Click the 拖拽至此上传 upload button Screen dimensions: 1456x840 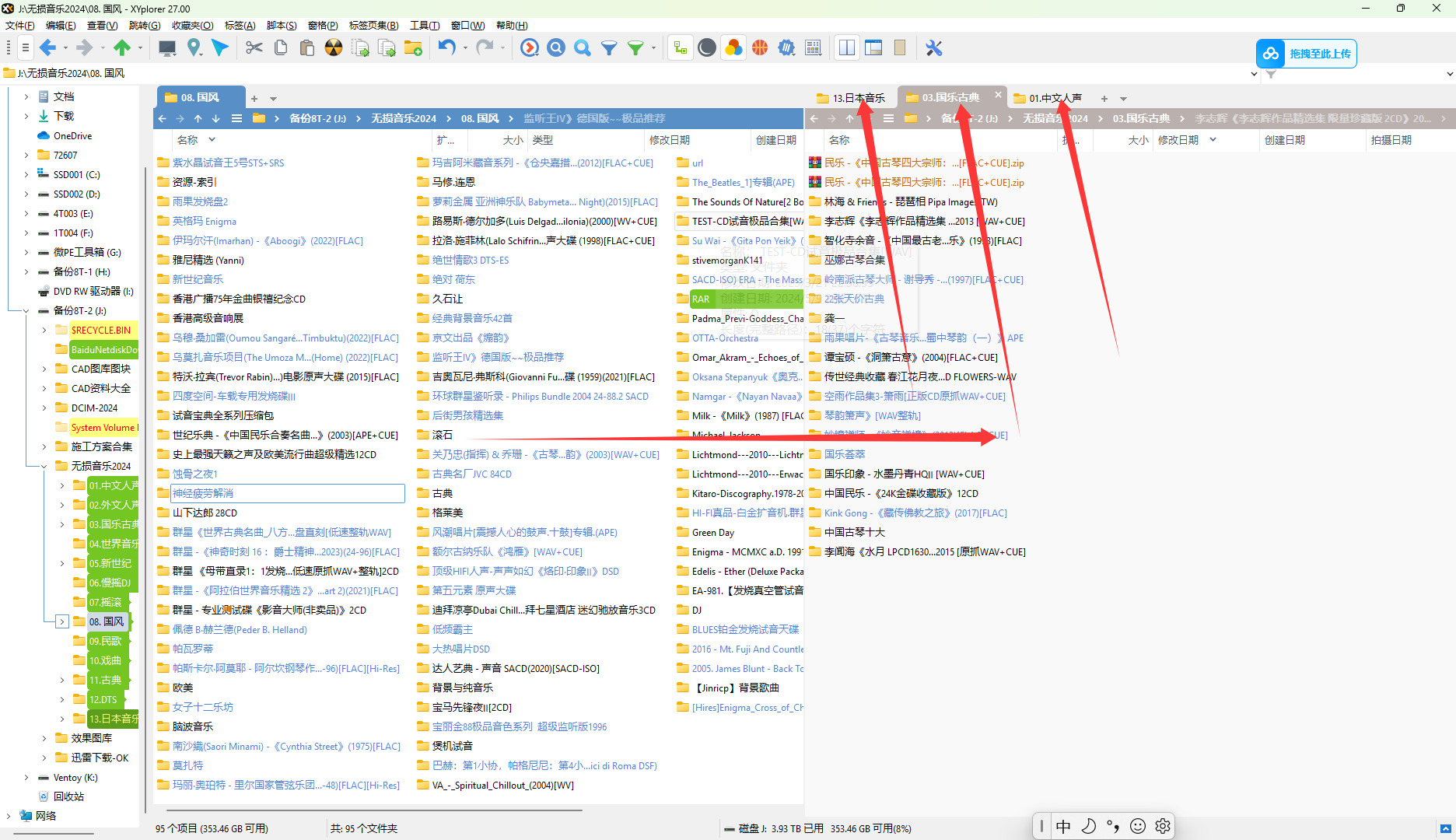pyautogui.click(x=1307, y=54)
